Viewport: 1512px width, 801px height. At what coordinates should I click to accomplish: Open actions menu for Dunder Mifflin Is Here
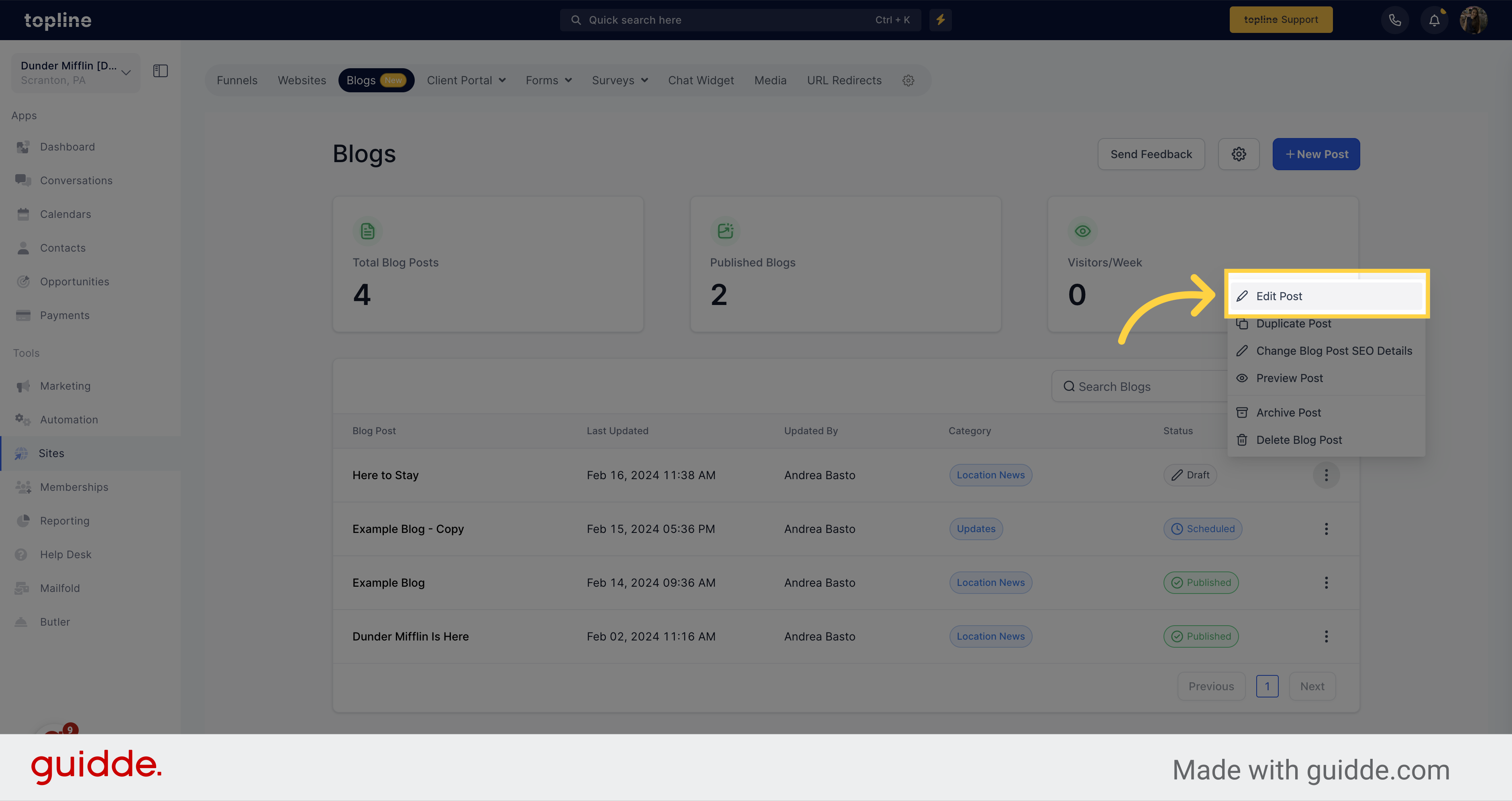point(1326,637)
